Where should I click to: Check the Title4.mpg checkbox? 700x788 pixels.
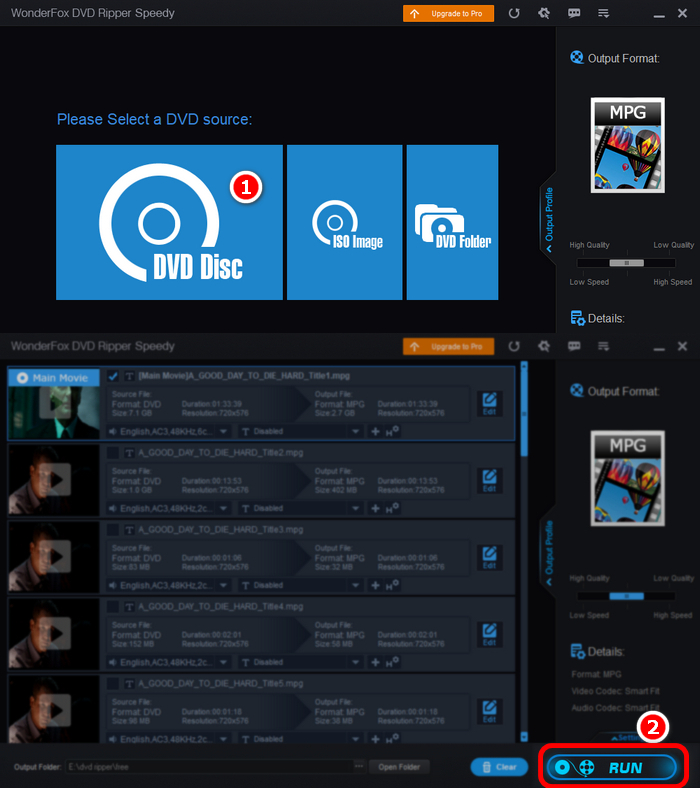click(x=113, y=607)
